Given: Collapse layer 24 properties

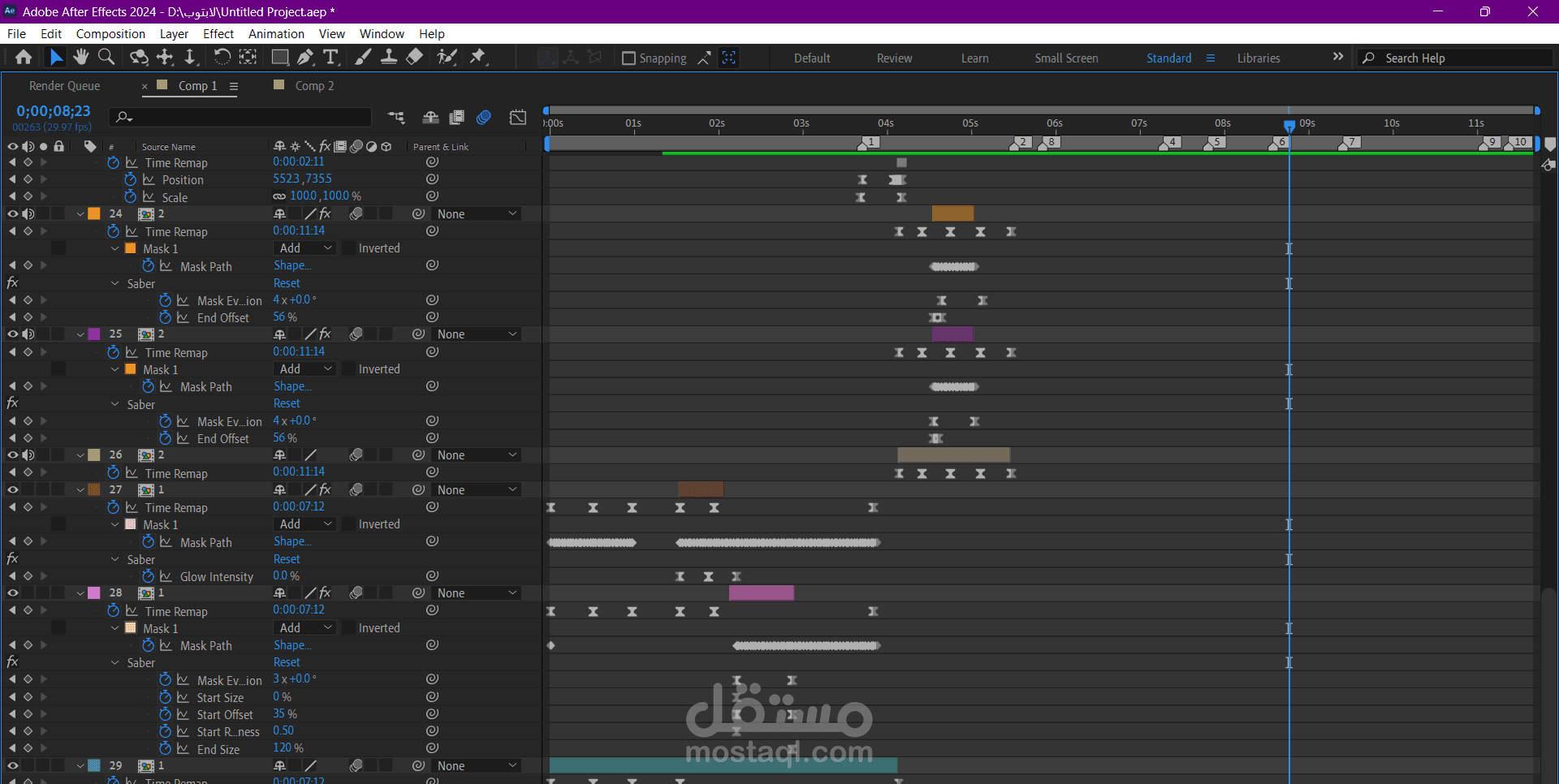Looking at the screenshot, I should click(x=80, y=214).
